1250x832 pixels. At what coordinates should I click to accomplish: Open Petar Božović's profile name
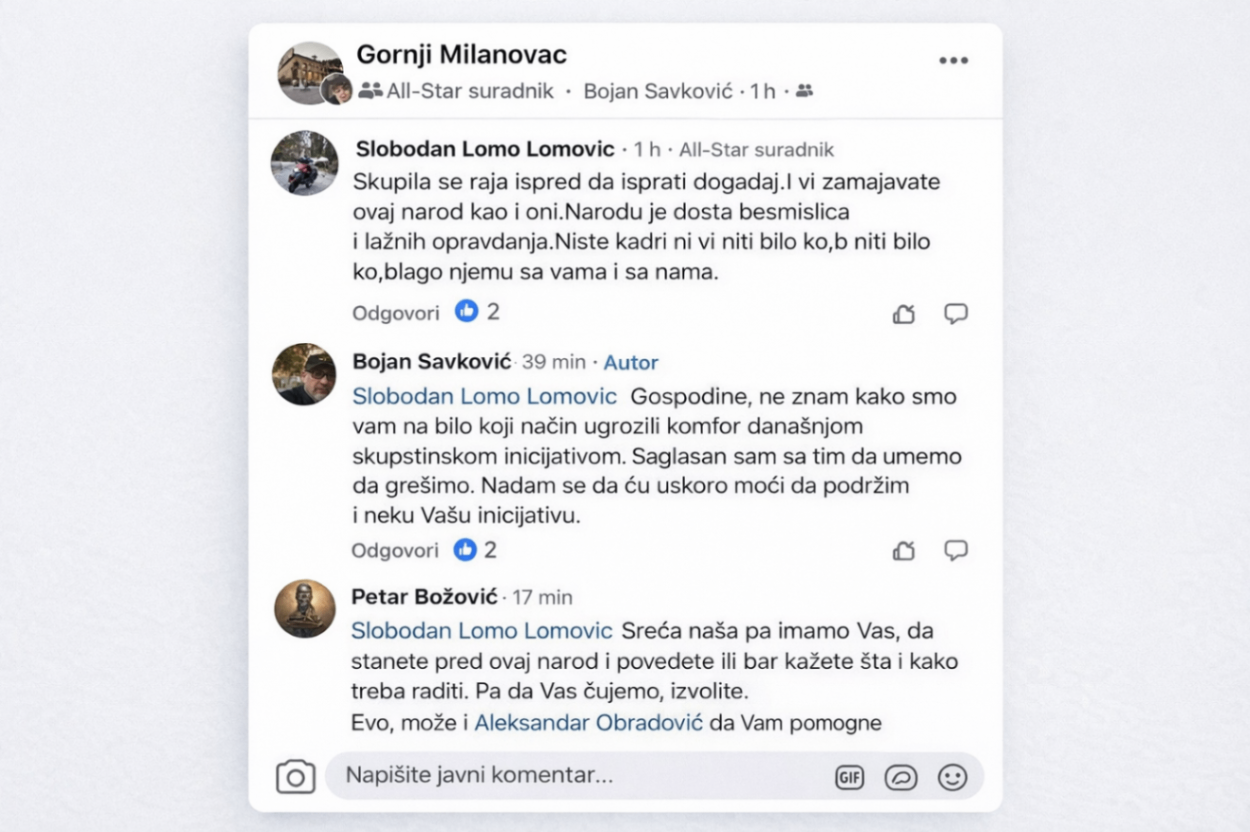click(x=424, y=597)
